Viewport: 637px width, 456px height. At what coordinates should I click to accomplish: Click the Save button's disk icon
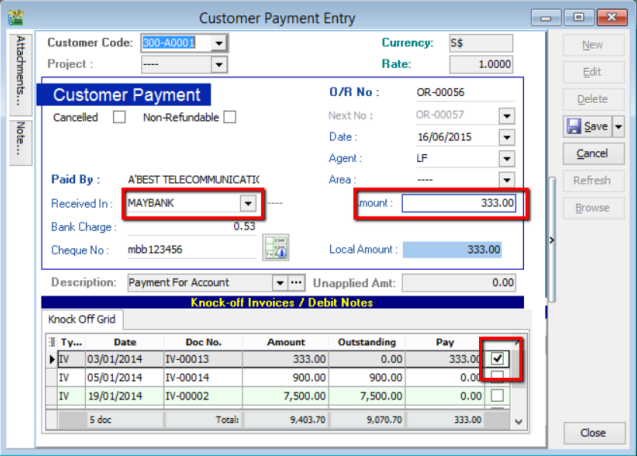coord(574,127)
